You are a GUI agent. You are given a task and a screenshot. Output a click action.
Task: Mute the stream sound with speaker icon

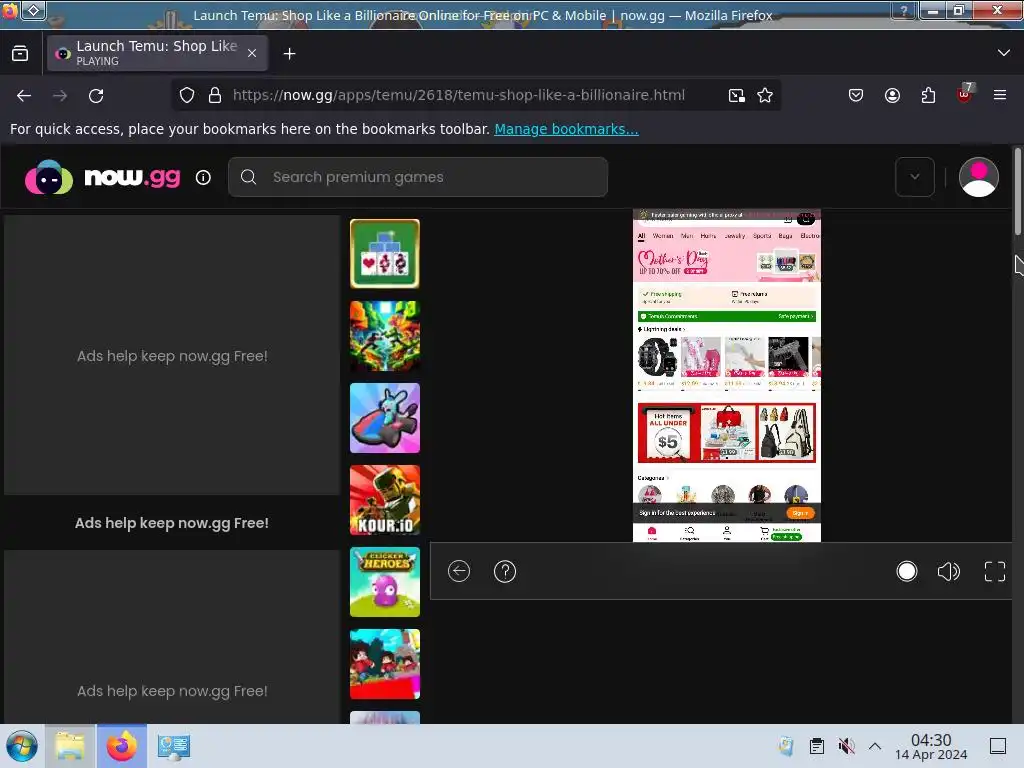tap(949, 571)
